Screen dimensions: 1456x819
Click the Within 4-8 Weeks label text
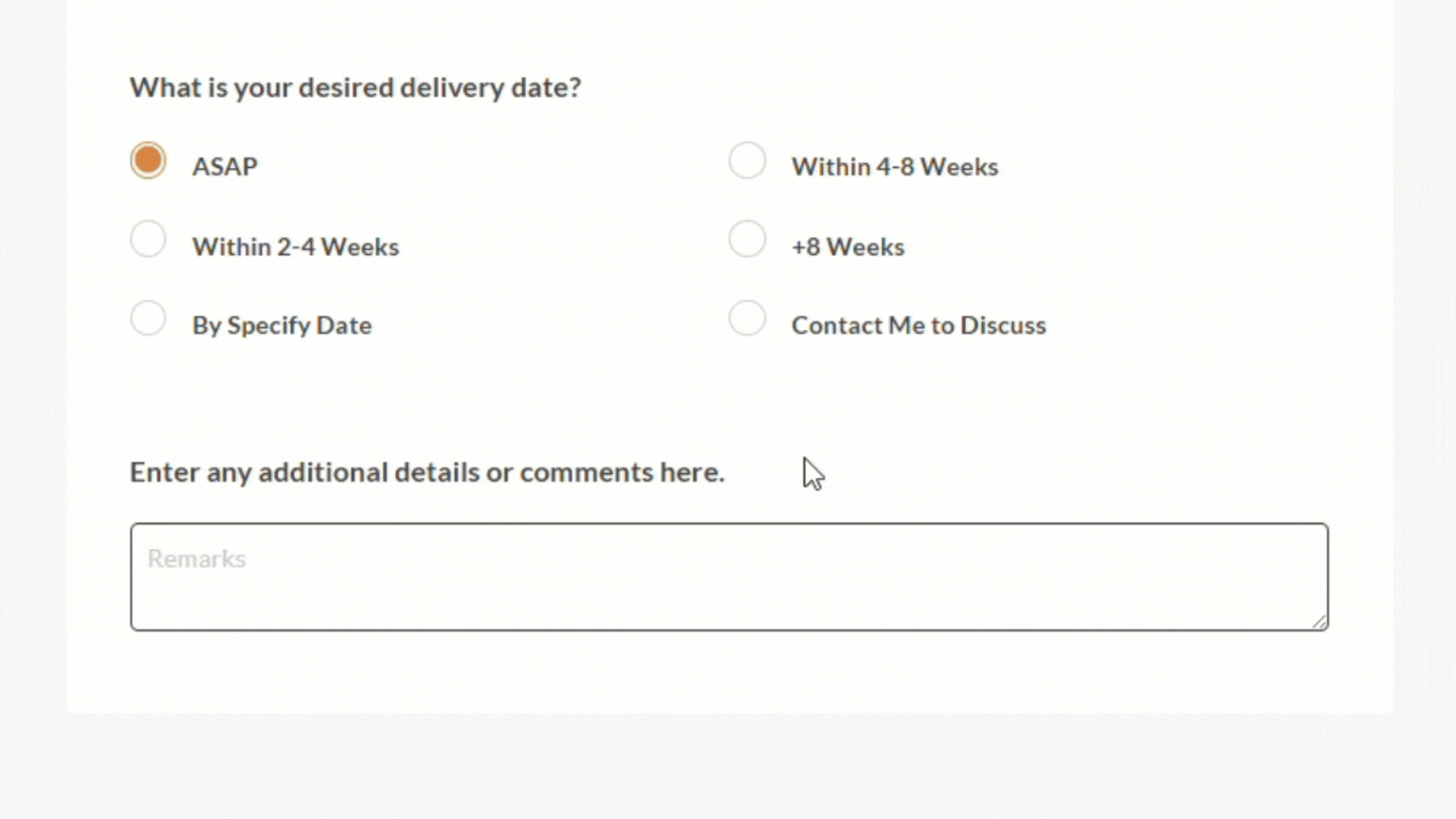[895, 167]
